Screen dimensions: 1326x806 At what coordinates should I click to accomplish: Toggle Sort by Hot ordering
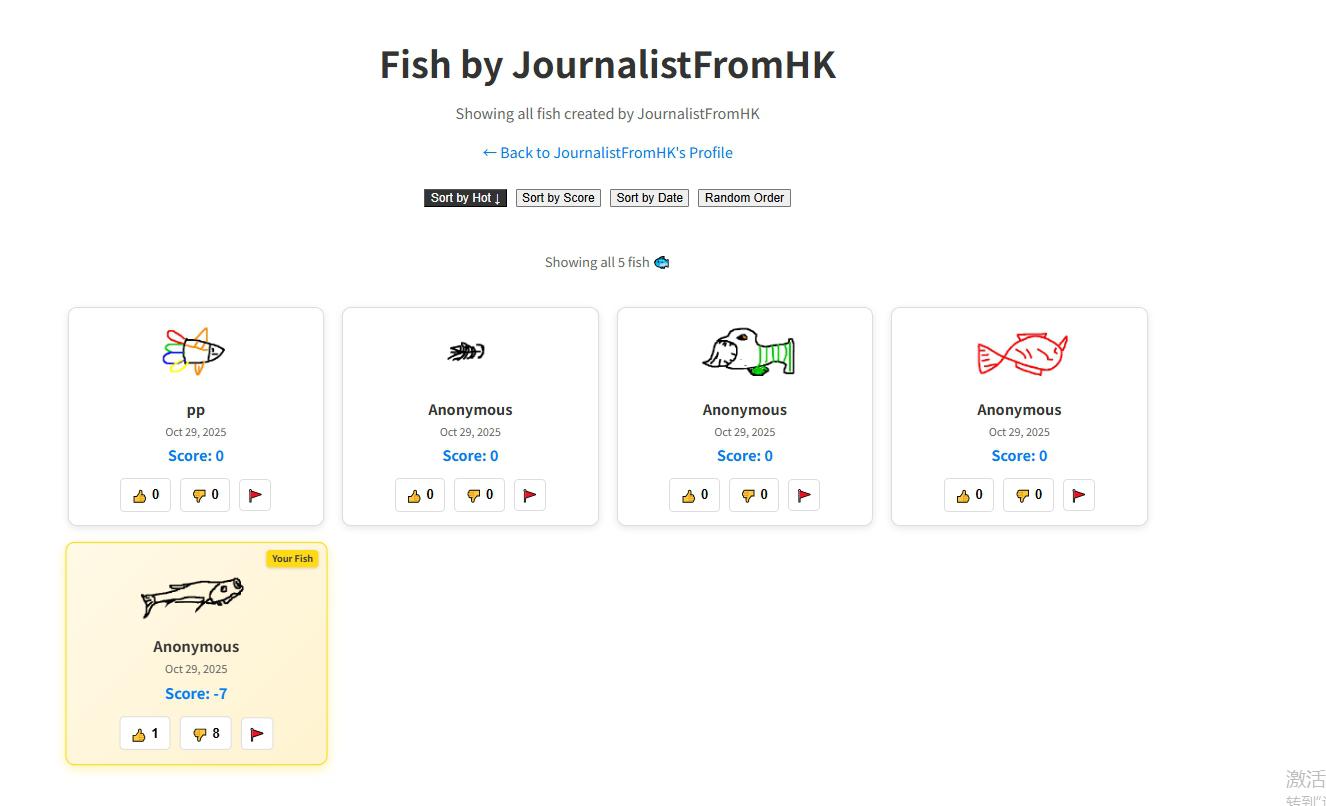(465, 198)
